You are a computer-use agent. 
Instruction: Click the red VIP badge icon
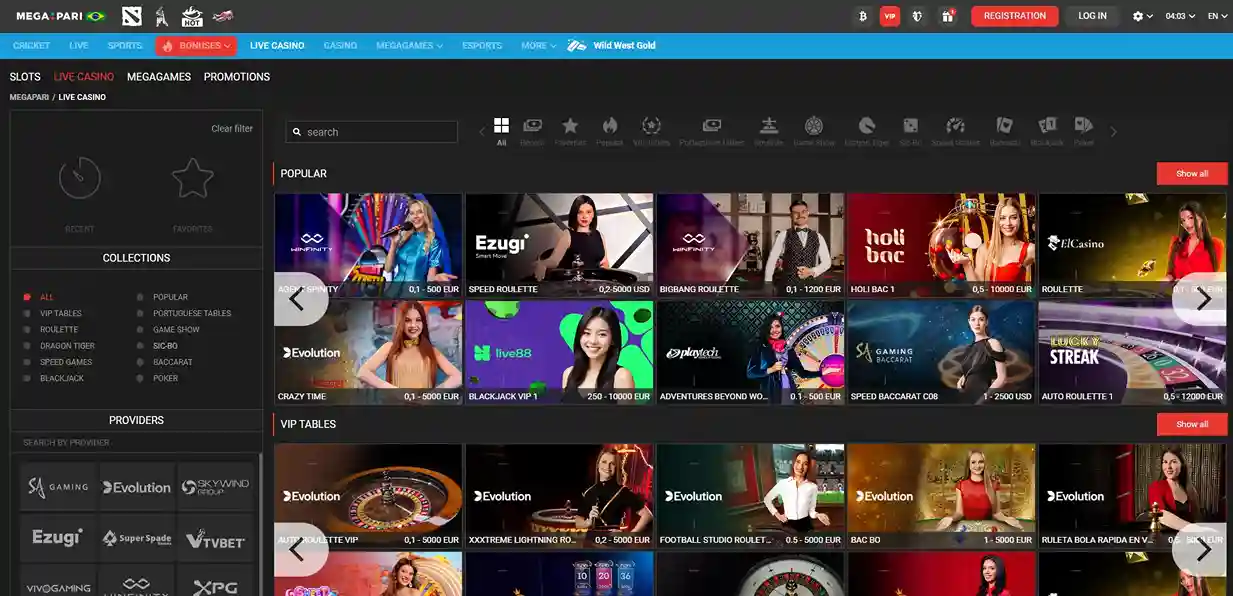(890, 16)
